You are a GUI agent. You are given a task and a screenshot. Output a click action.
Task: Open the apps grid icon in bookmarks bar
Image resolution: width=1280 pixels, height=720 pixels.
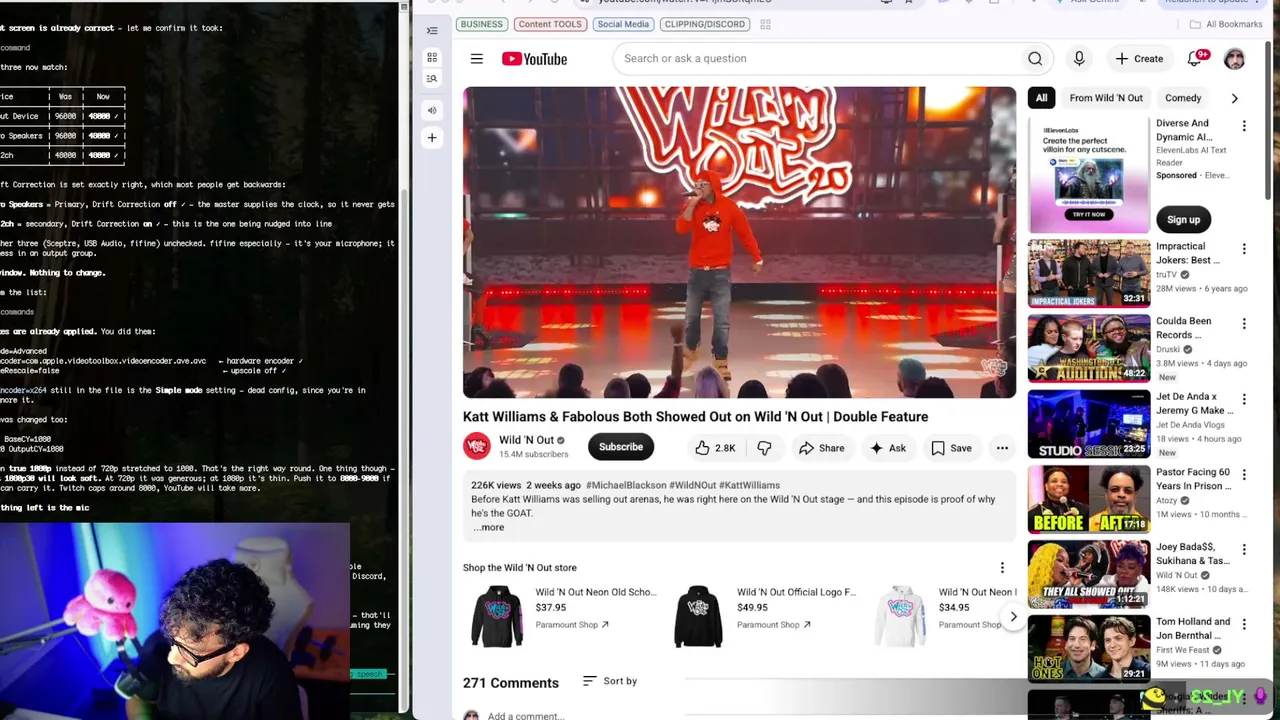pos(765,24)
